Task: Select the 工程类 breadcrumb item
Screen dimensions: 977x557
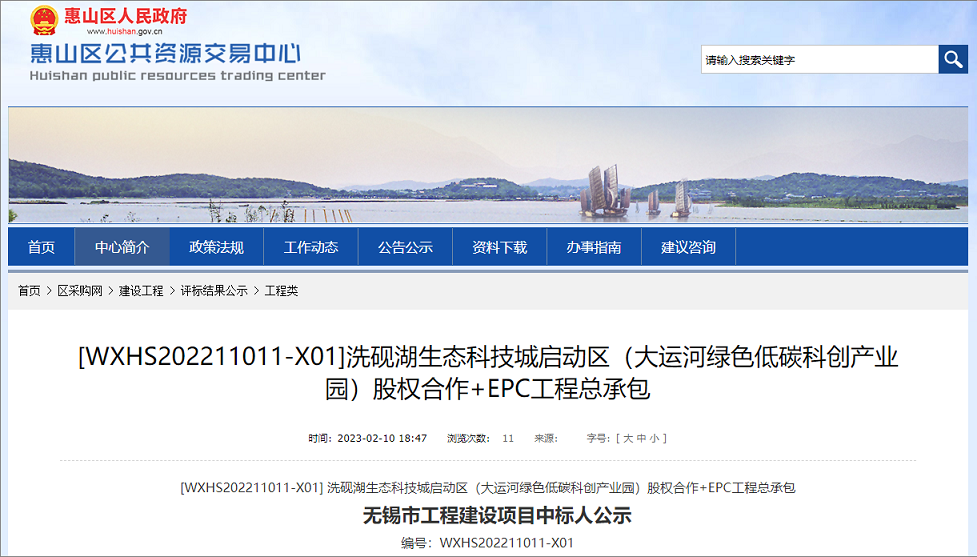Action: [x=281, y=291]
